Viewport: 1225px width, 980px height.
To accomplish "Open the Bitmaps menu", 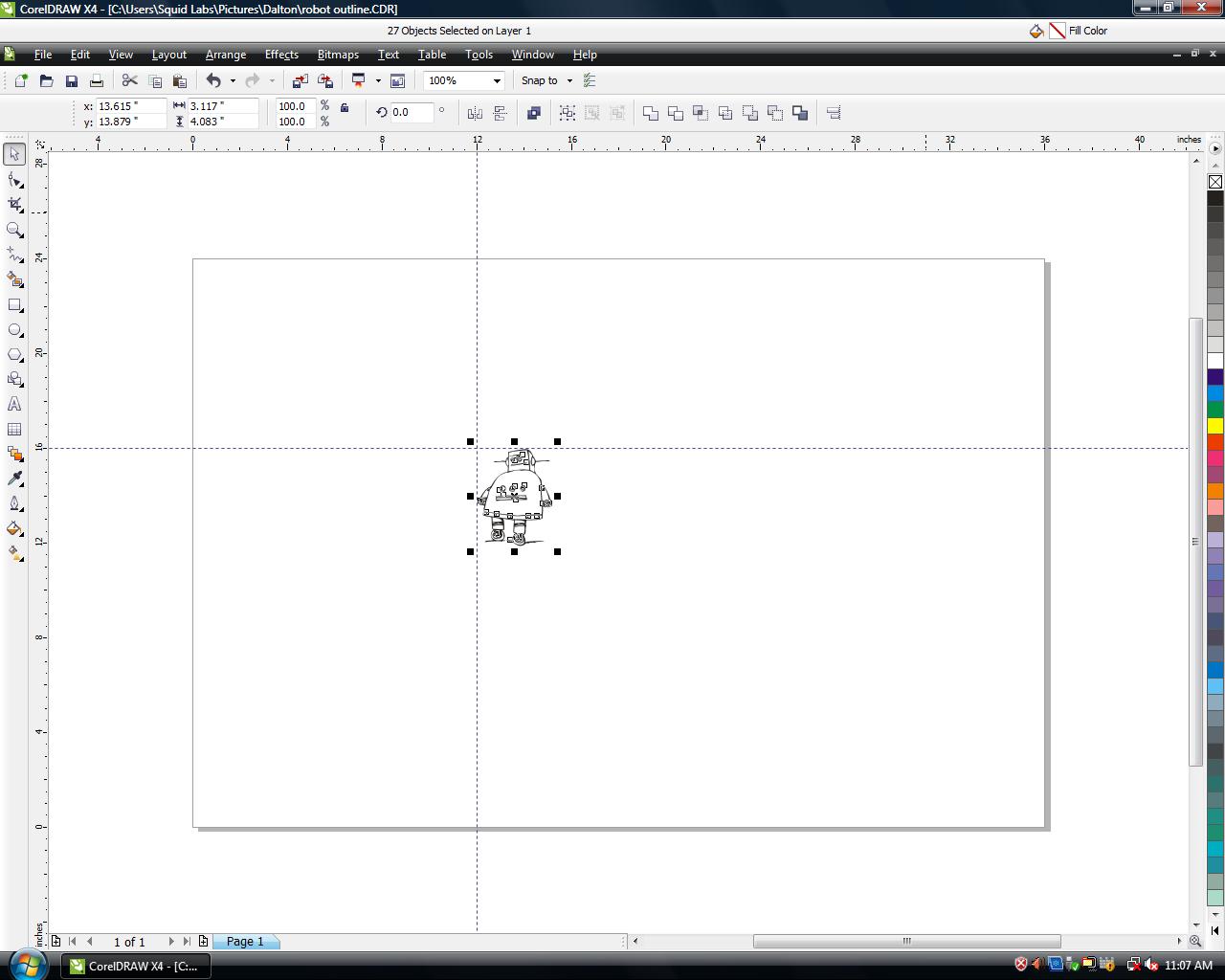I will tap(338, 55).
